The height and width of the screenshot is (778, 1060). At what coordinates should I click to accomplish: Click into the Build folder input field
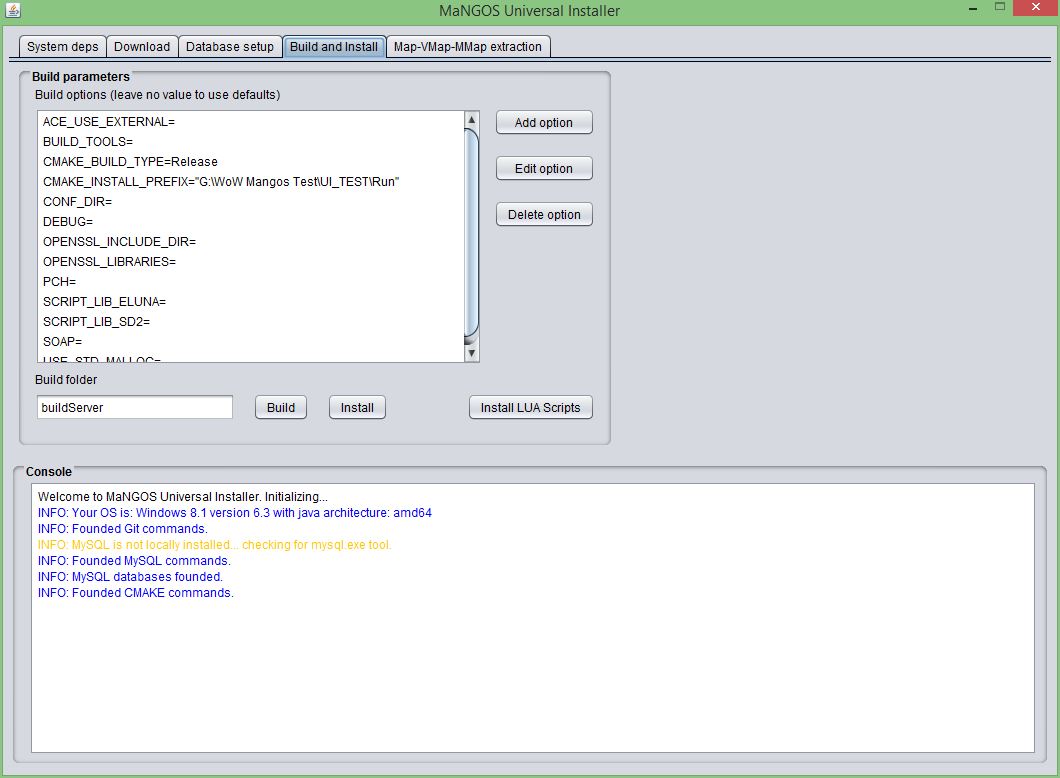[x=135, y=408]
